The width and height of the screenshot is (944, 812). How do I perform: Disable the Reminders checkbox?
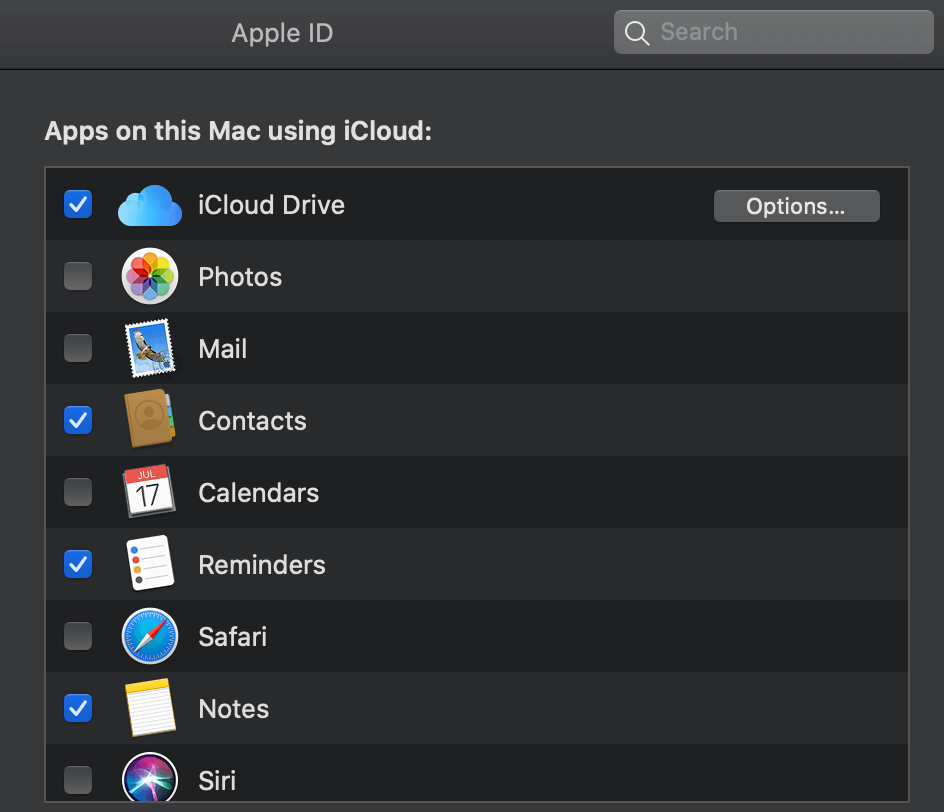point(78,564)
